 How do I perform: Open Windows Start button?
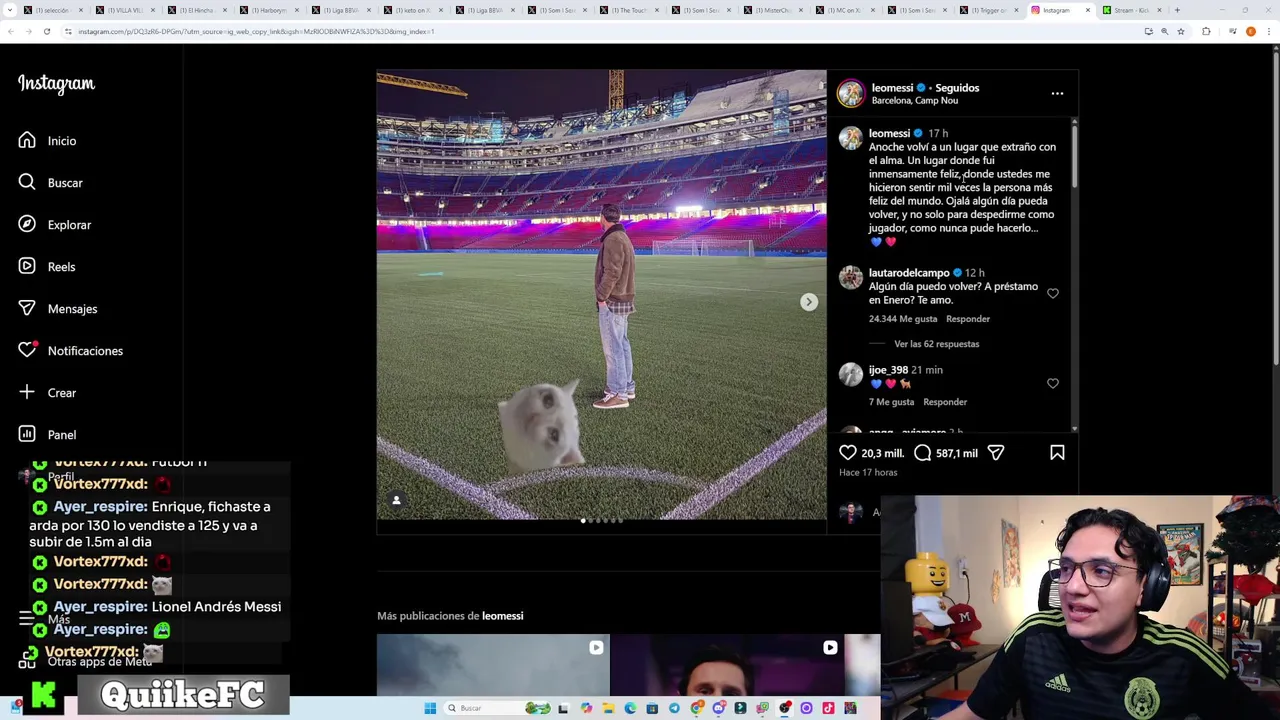pyautogui.click(x=430, y=708)
